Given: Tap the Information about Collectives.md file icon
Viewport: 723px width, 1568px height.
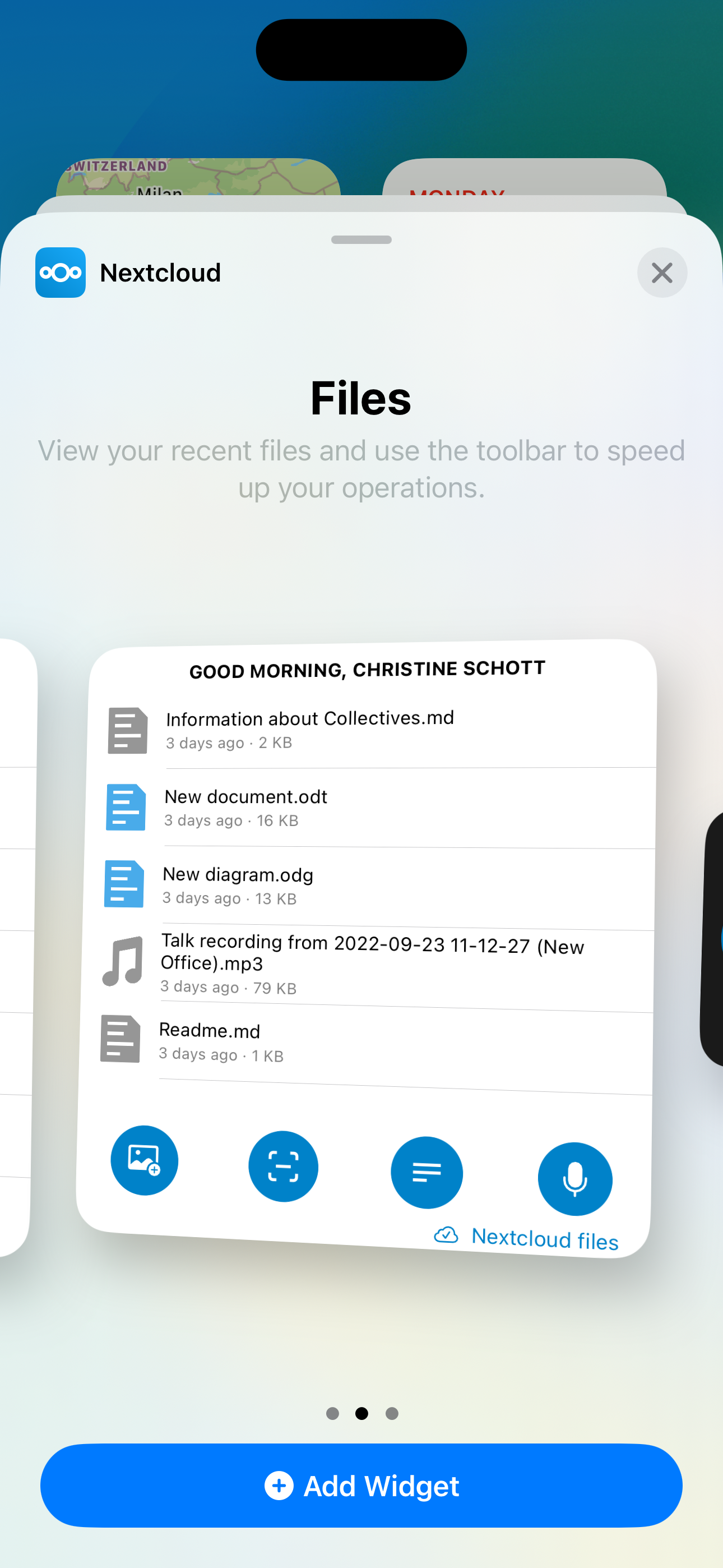Looking at the screenshot, I should click(x=128, y=730).
